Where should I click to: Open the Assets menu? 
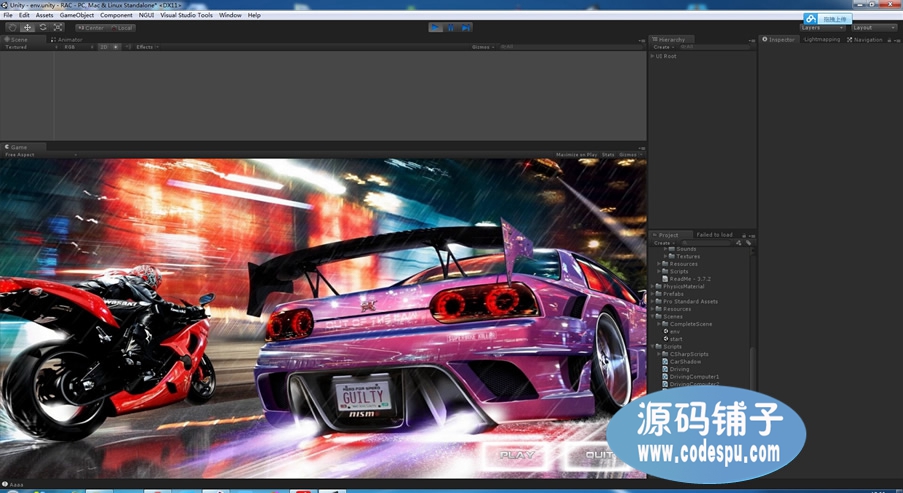point(44,15)
